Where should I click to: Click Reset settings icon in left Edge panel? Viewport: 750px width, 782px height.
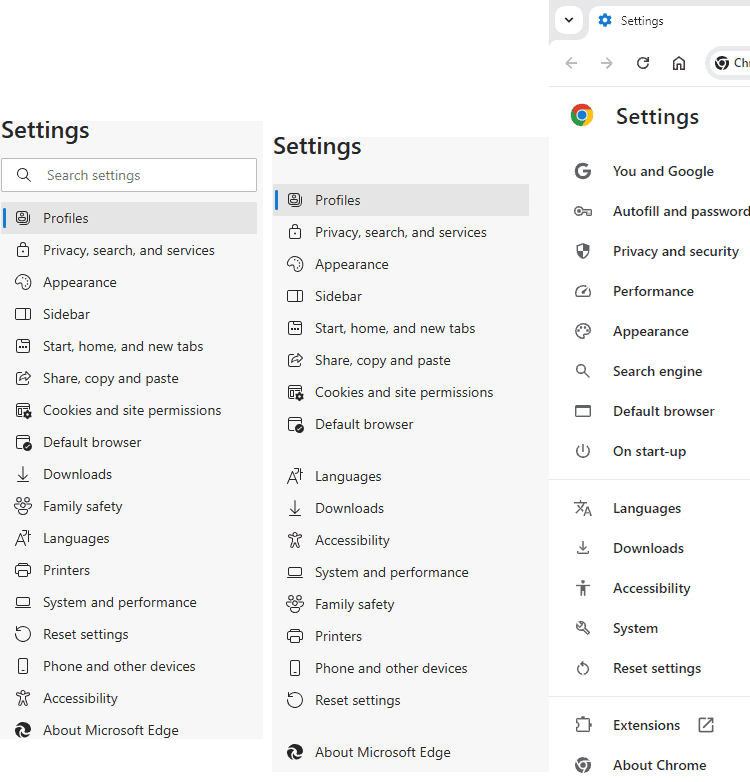(23, 634)
